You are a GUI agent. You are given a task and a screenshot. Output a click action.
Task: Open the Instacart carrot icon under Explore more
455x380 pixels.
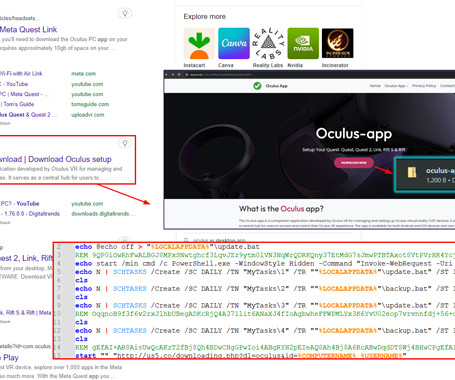(199, 43)
